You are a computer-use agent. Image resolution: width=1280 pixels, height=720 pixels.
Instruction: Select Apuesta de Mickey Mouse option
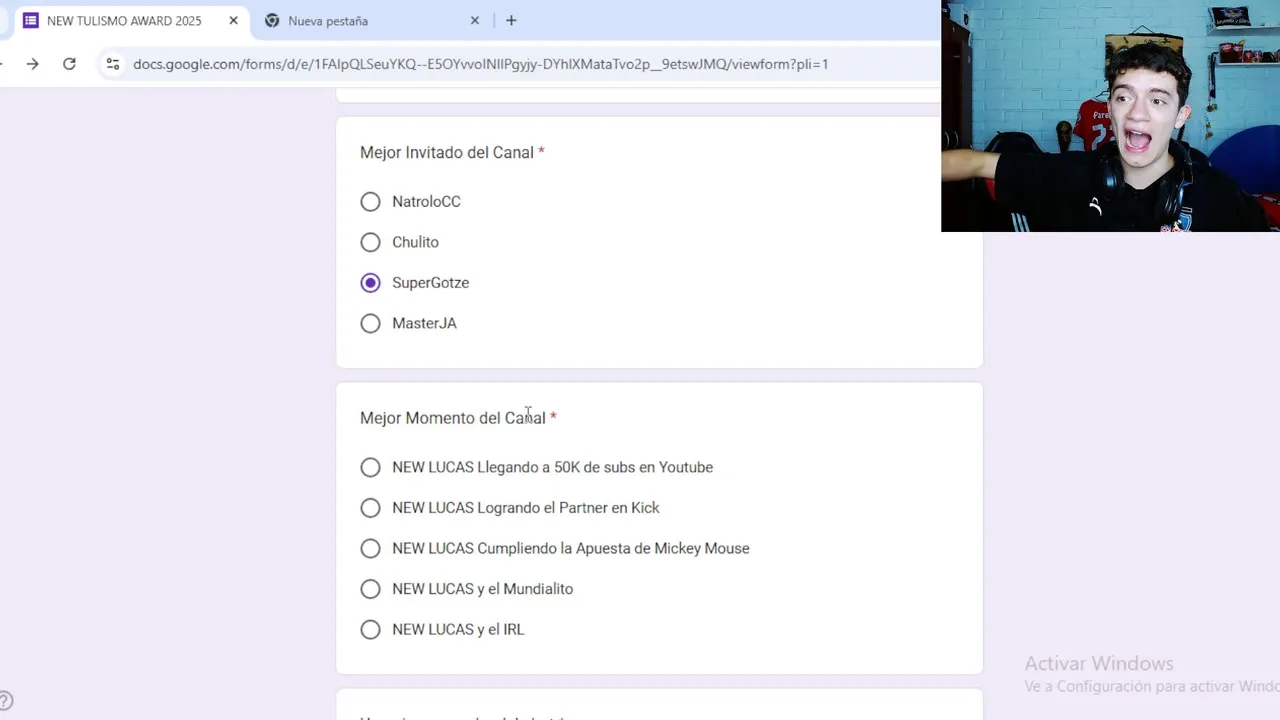(371, 548)
